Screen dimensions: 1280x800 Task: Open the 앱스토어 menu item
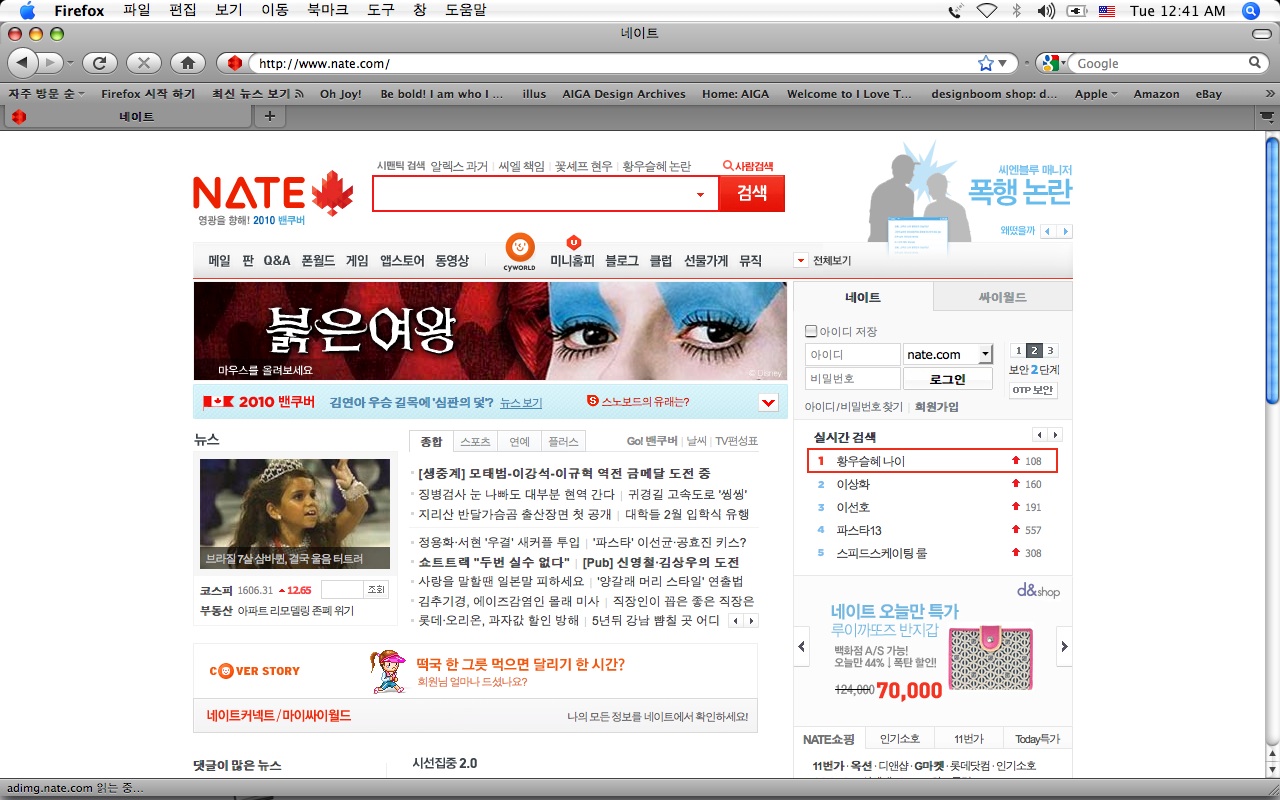click(x=402, y=261)
